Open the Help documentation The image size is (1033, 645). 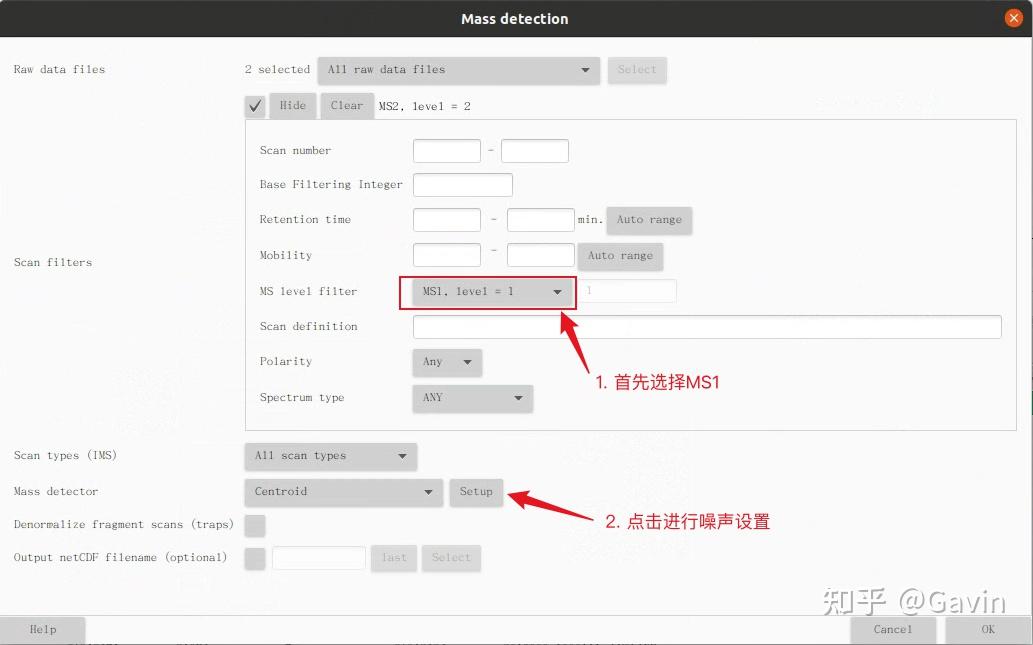click(x=43, y=629)
